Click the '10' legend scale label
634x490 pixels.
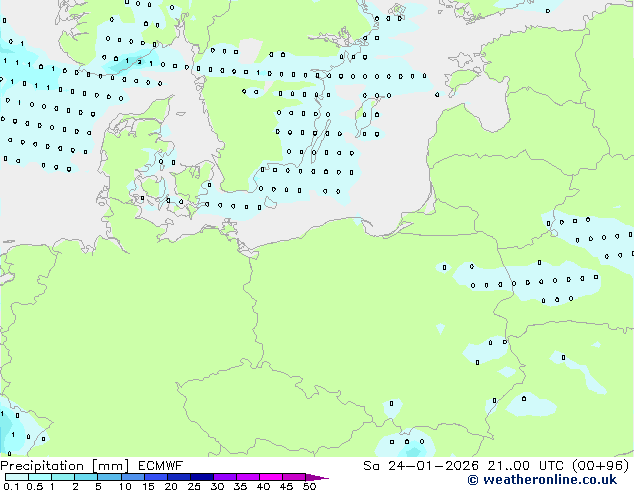click(x=125, y=486)
